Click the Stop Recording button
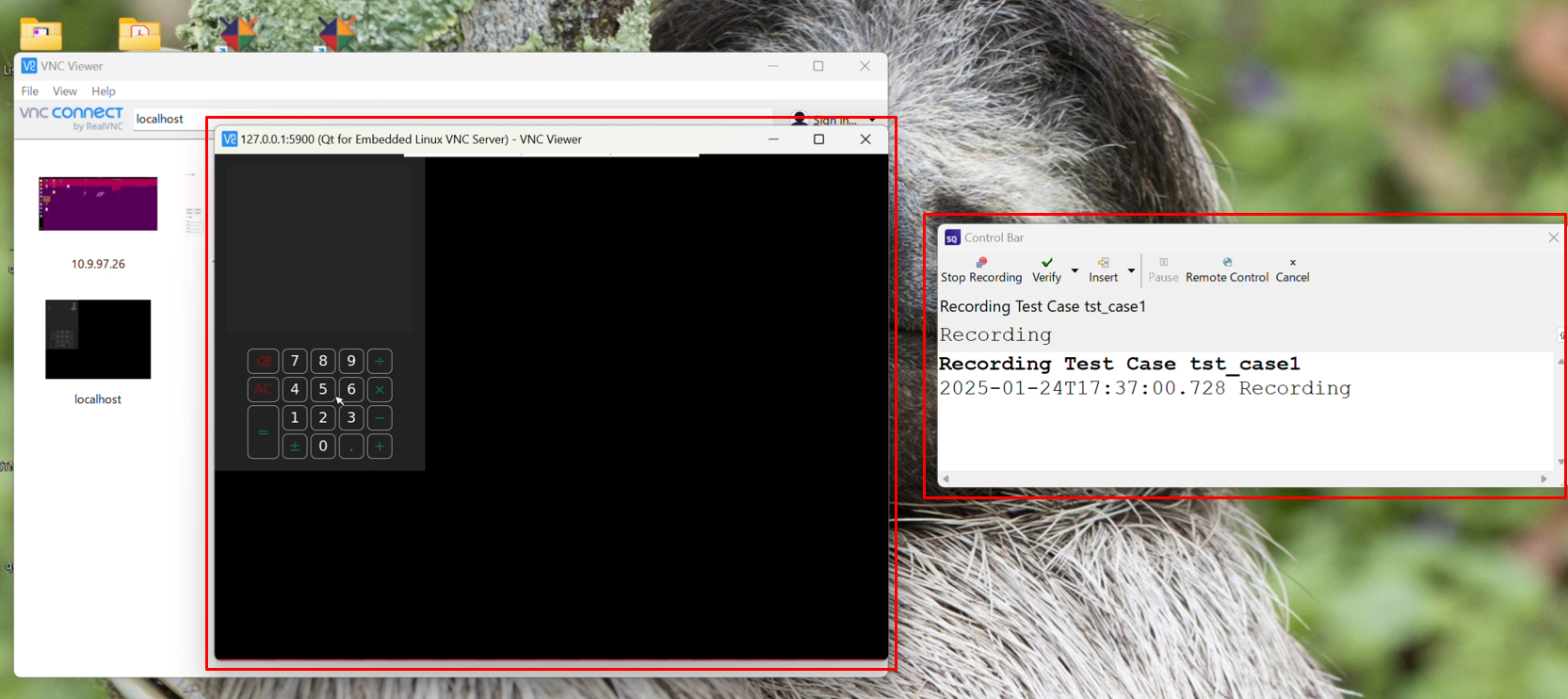Viewport: 1568px width, 699px height. (980, 269)
